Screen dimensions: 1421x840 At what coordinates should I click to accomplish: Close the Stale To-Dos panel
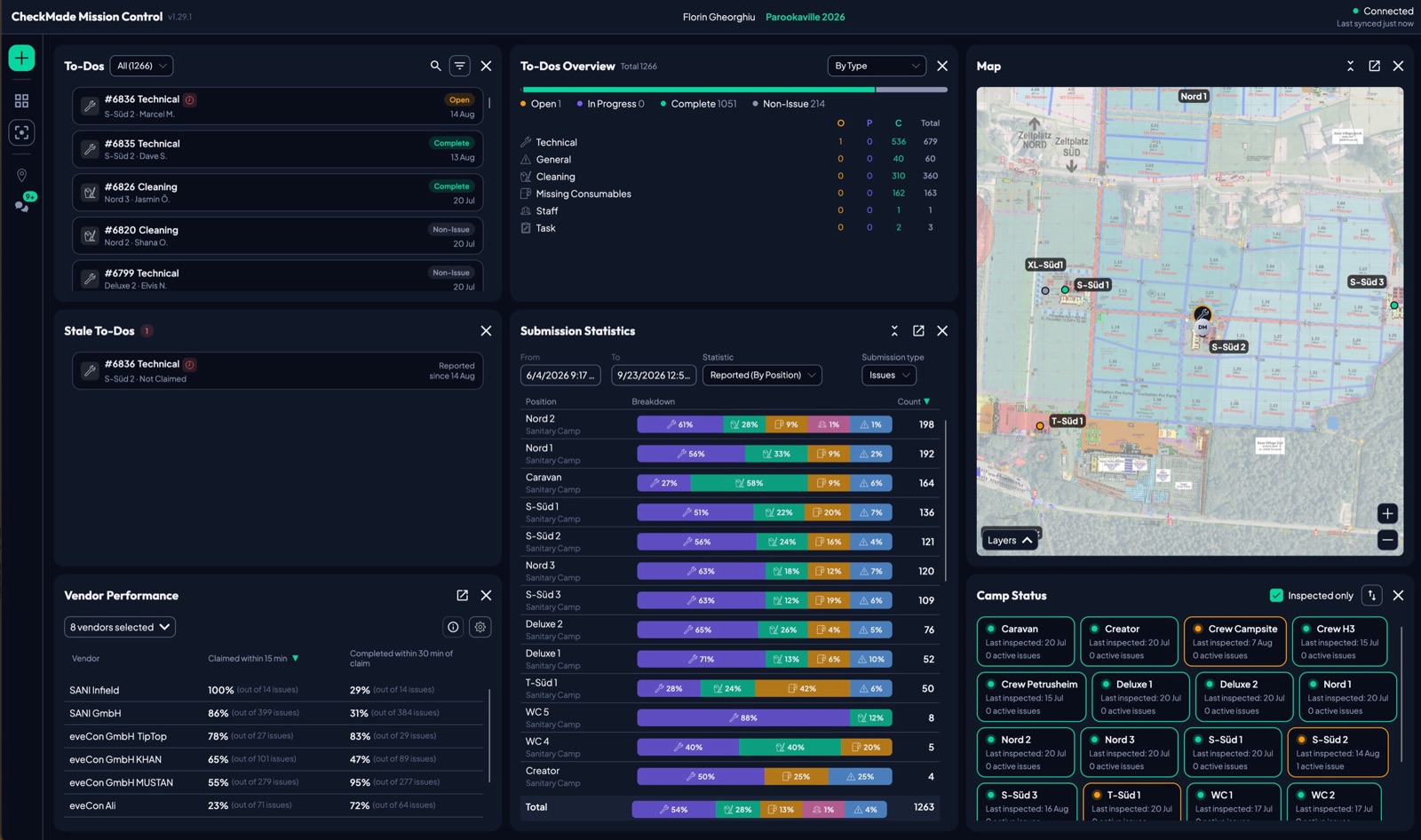[486, 330]
